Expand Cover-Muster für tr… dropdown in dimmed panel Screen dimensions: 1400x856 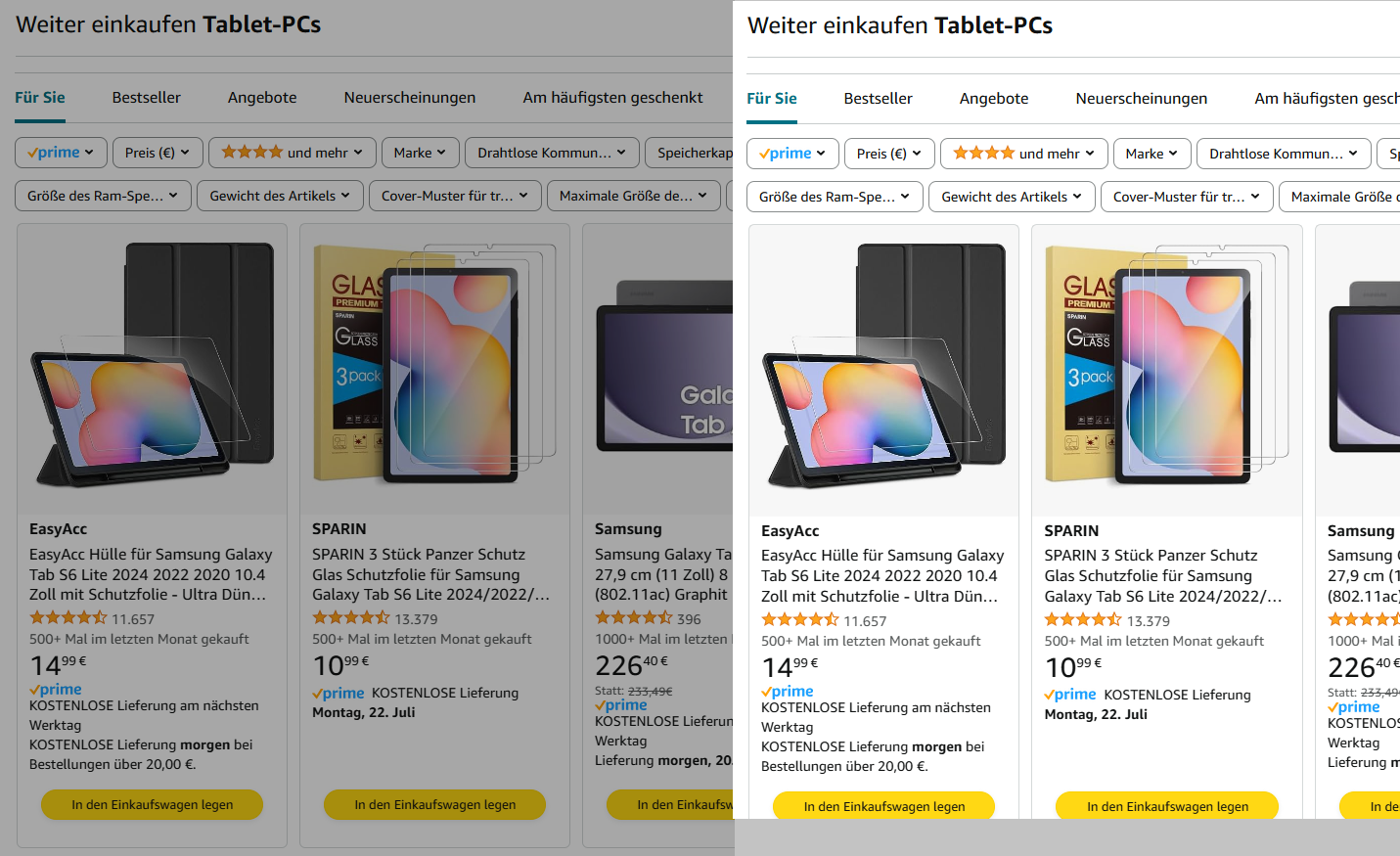tap(455, 196)
